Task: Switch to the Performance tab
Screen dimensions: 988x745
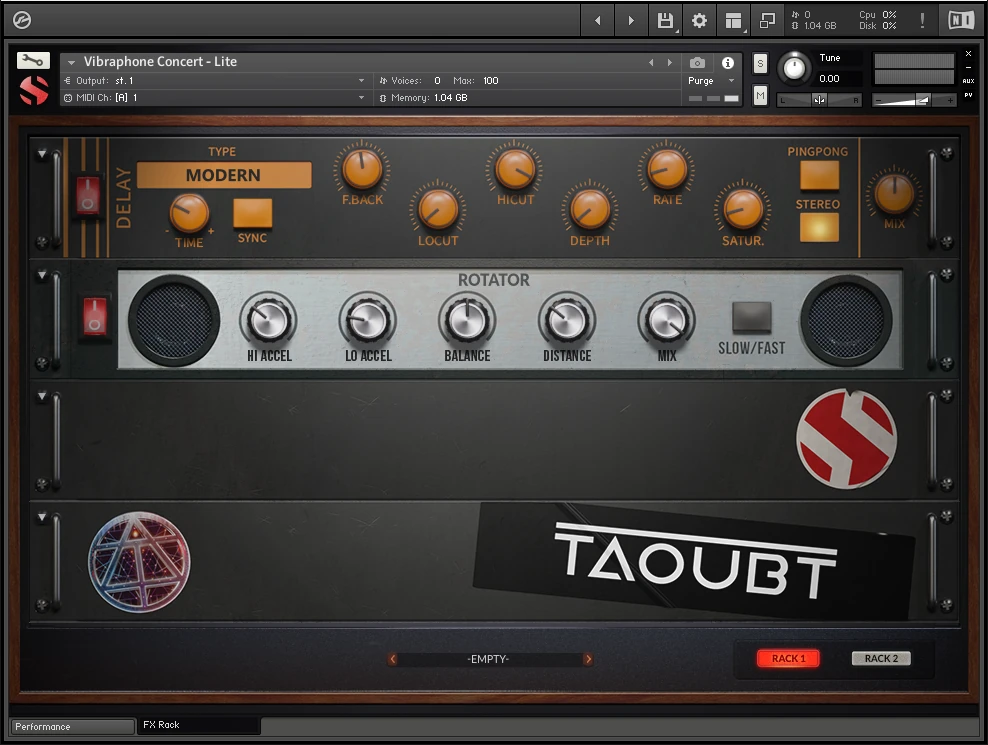Action: (72, 726)
